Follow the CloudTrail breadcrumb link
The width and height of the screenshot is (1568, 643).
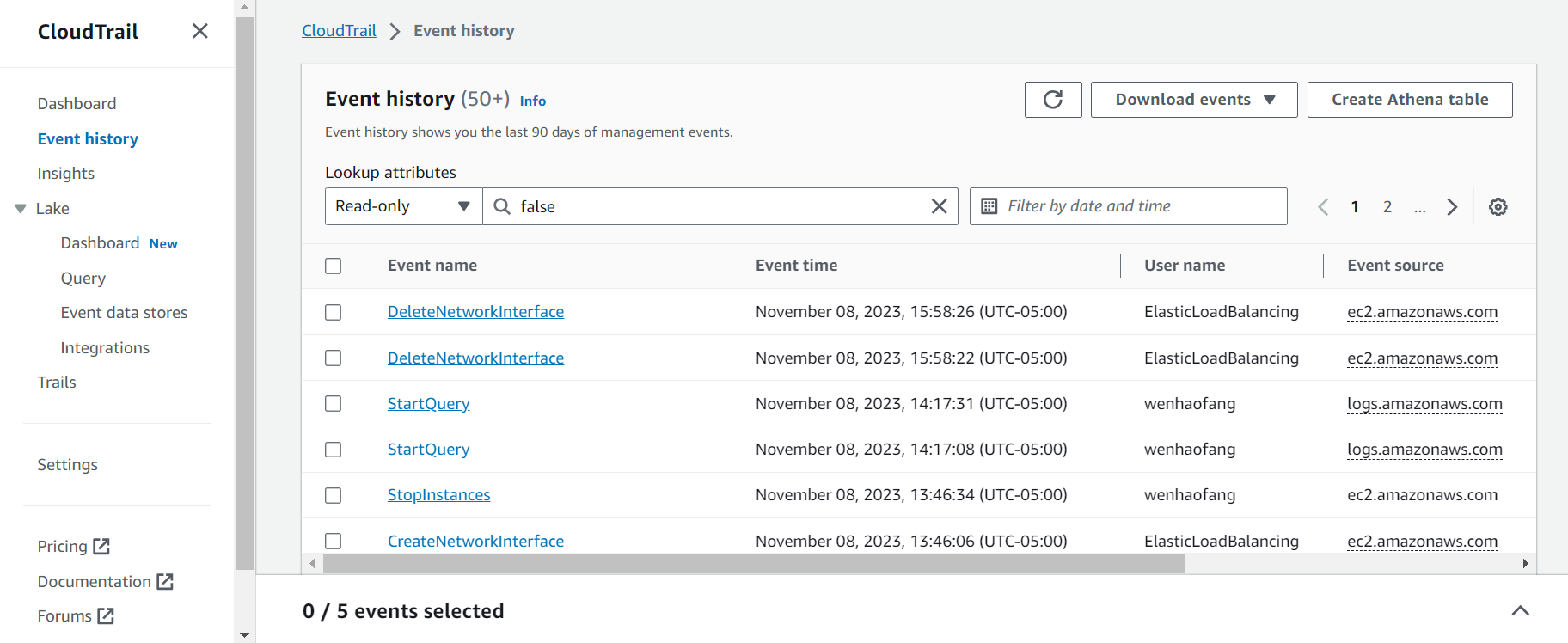(339, 30)
